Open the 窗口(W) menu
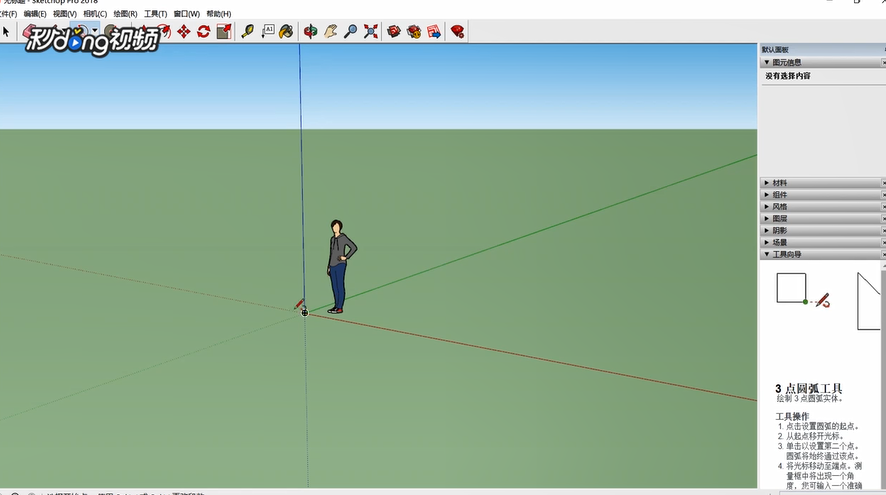 tap(186, 14)
